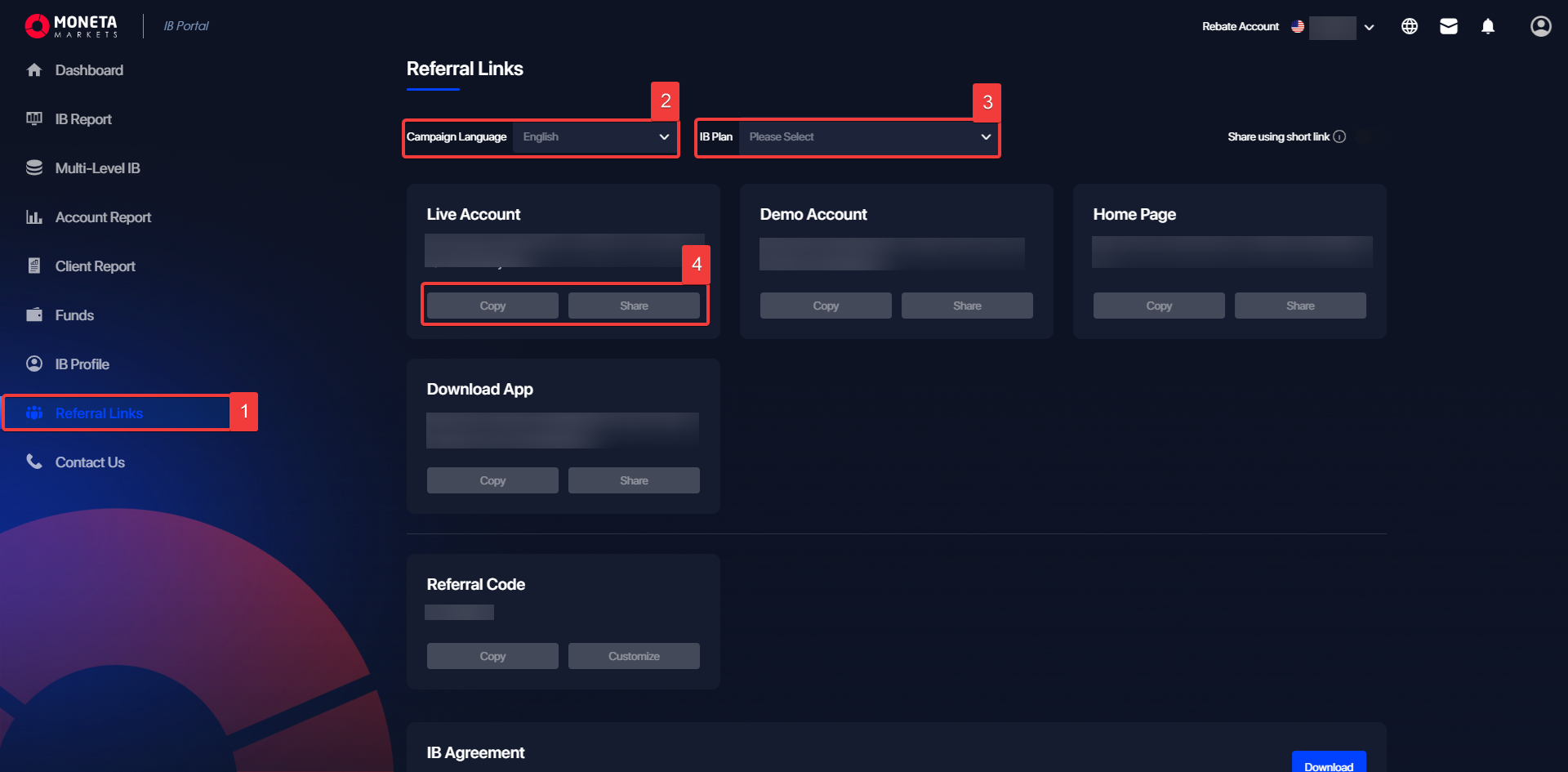Viewport: 1568px width, 772px height.
Task: Click the 'Referral Code' card title
Action: tap(476, 584)
